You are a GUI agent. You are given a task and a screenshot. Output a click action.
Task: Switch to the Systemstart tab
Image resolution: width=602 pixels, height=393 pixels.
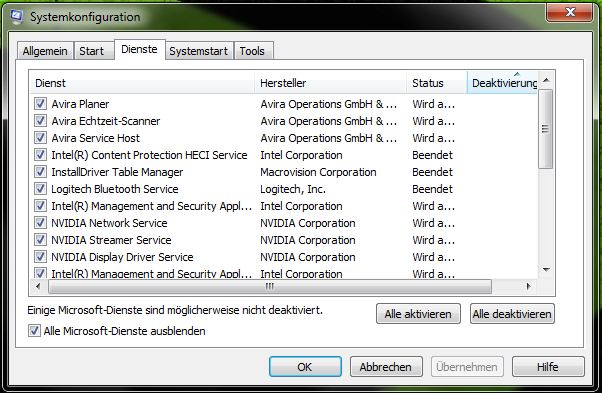[x=198, y=51]
